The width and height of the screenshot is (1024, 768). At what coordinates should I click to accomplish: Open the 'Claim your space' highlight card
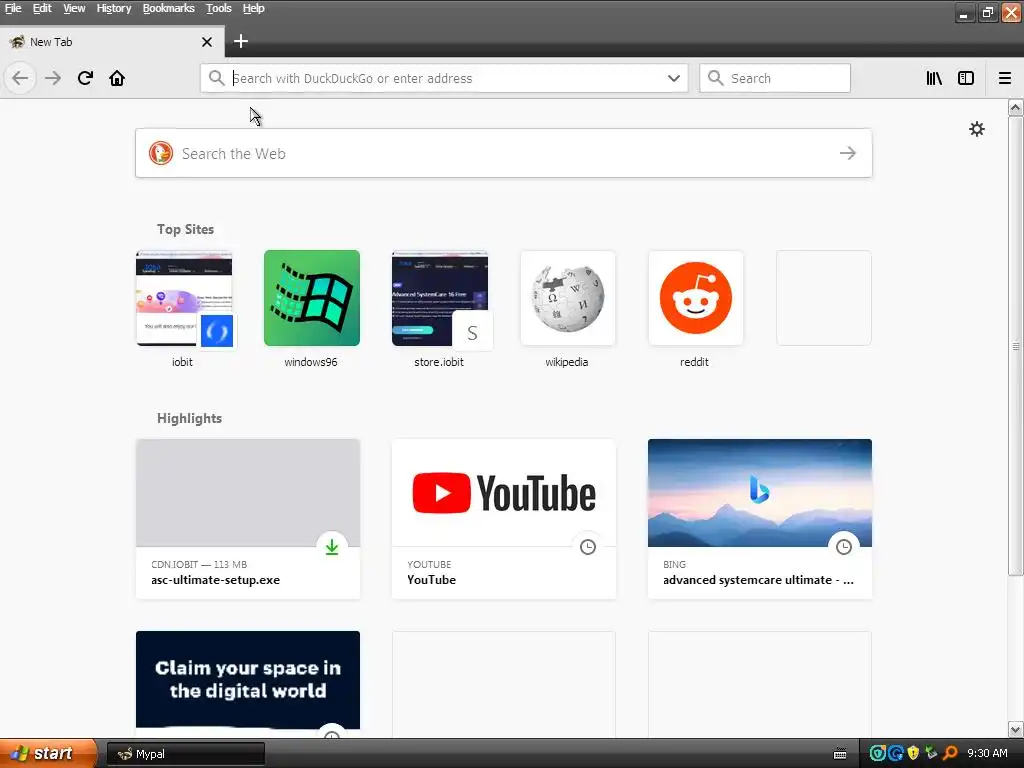248,683
